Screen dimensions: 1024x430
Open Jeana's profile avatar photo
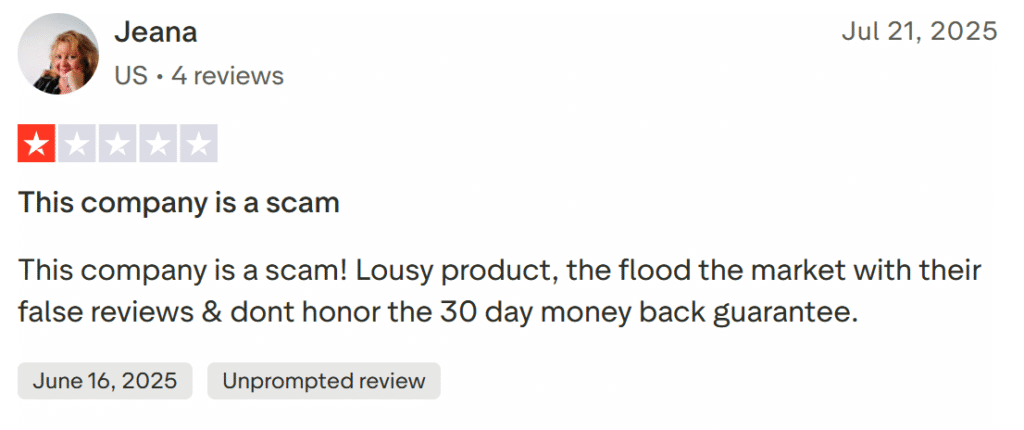pyautogui.click(x=59, y=55)
